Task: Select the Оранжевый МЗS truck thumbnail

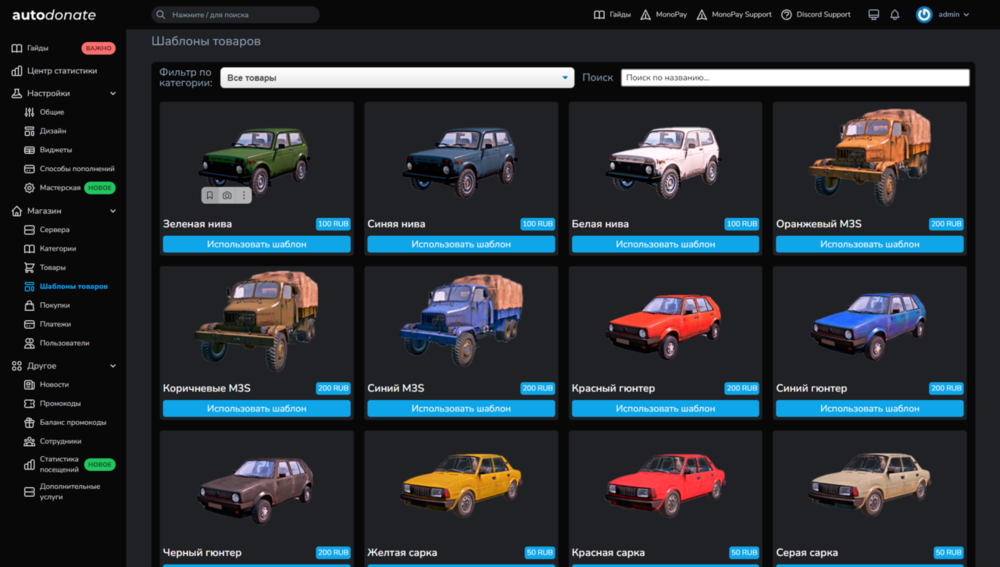Action: pos(870,156)
